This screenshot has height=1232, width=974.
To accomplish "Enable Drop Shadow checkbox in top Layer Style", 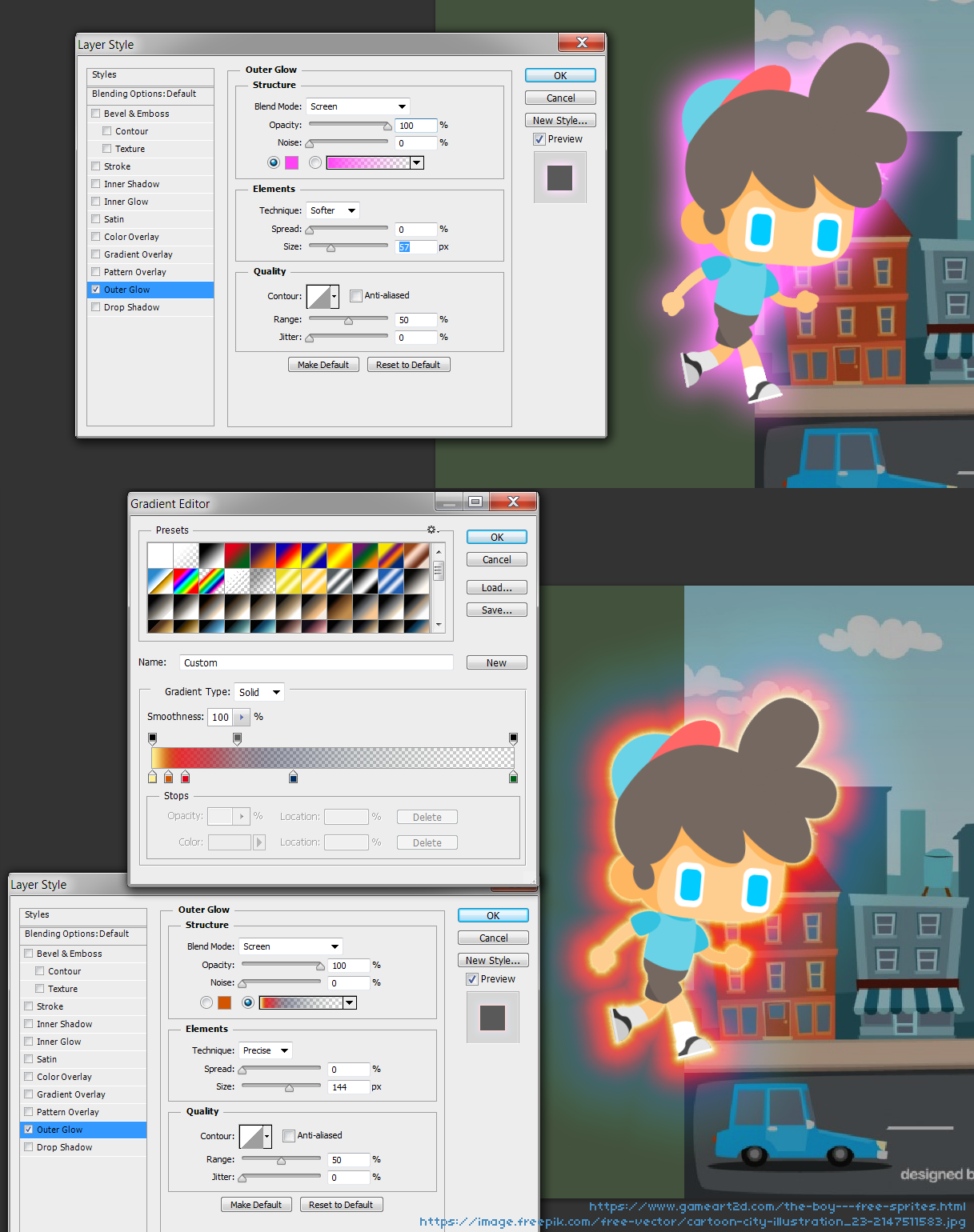I will click(96, 307).
